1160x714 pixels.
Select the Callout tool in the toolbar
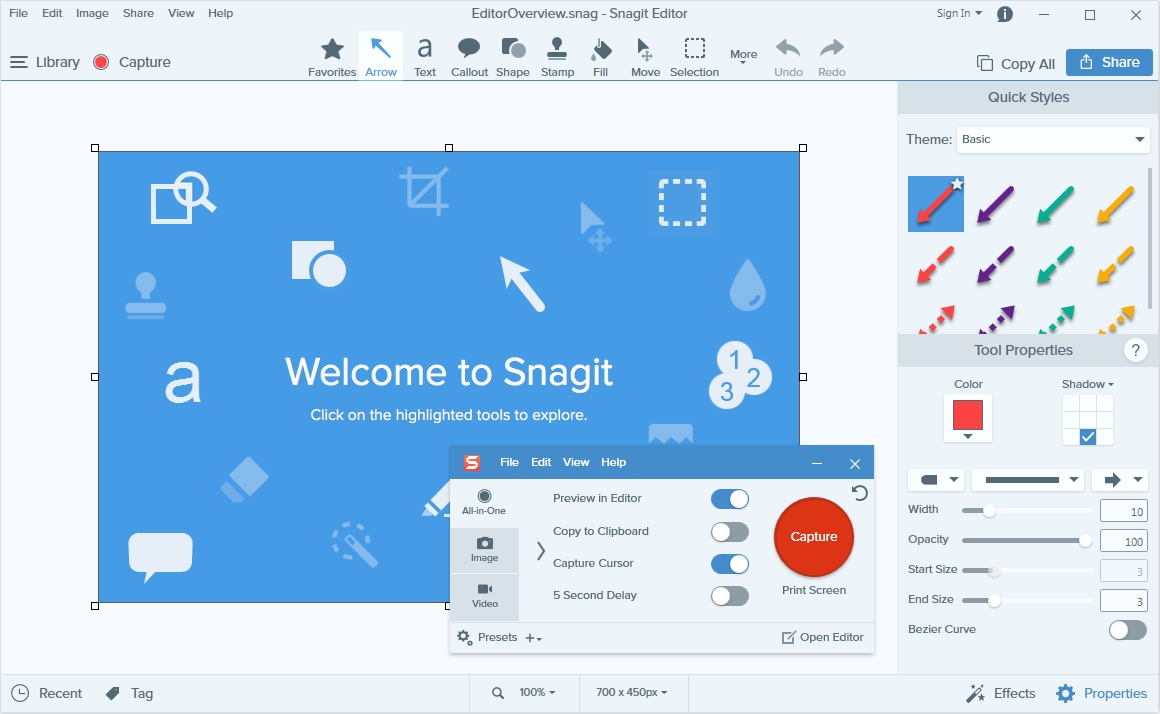click(x=469, y=57)
